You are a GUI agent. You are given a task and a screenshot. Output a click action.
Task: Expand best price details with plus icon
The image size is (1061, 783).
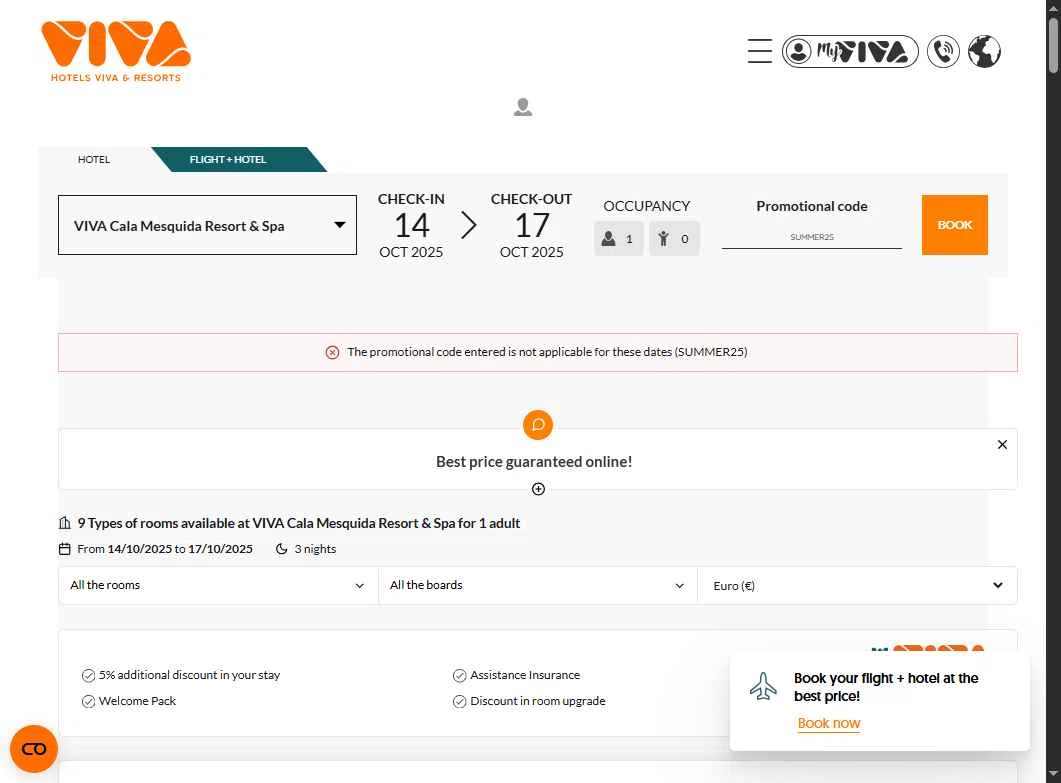pyautogui.click(x=538, y=489)
